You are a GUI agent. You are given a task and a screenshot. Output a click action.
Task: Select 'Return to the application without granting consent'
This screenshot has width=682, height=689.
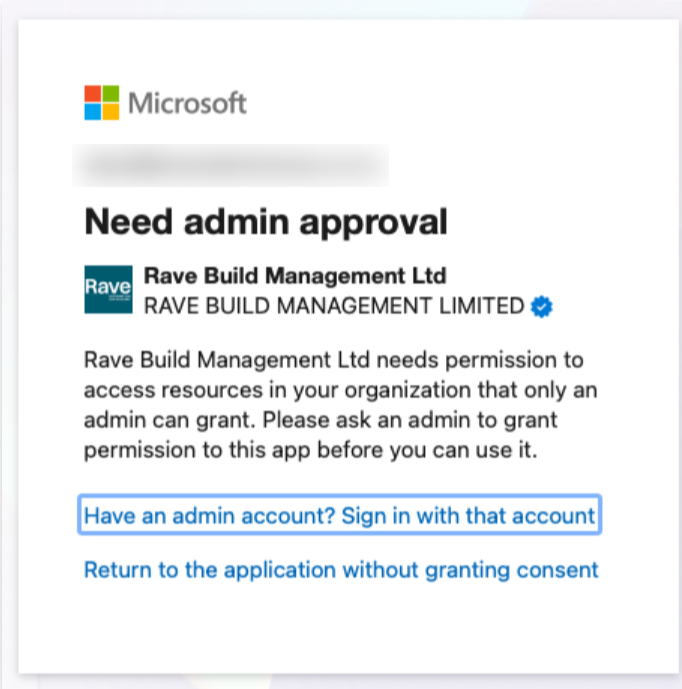click(341, 570)
